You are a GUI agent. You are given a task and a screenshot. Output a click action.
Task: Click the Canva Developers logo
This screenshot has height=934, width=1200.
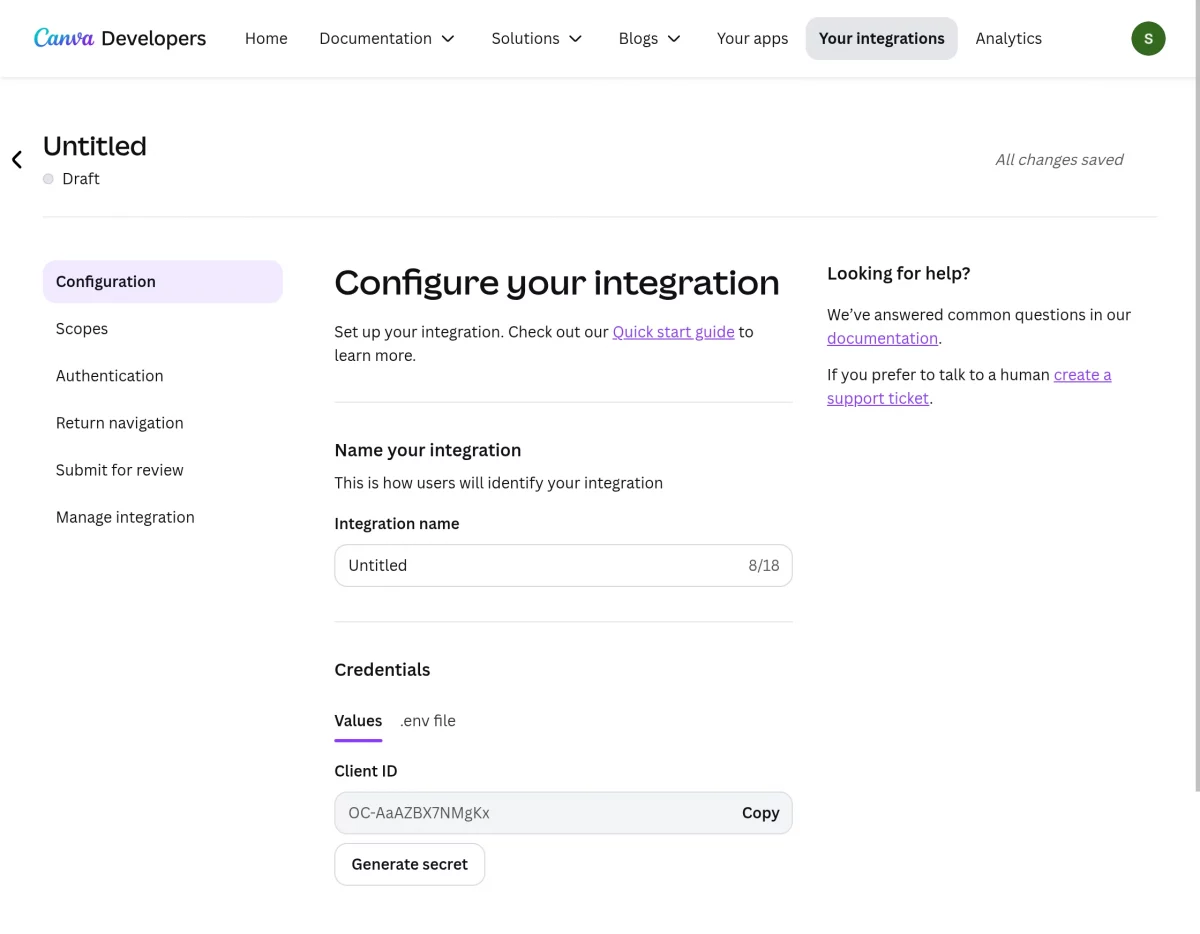tap(120, 38)
